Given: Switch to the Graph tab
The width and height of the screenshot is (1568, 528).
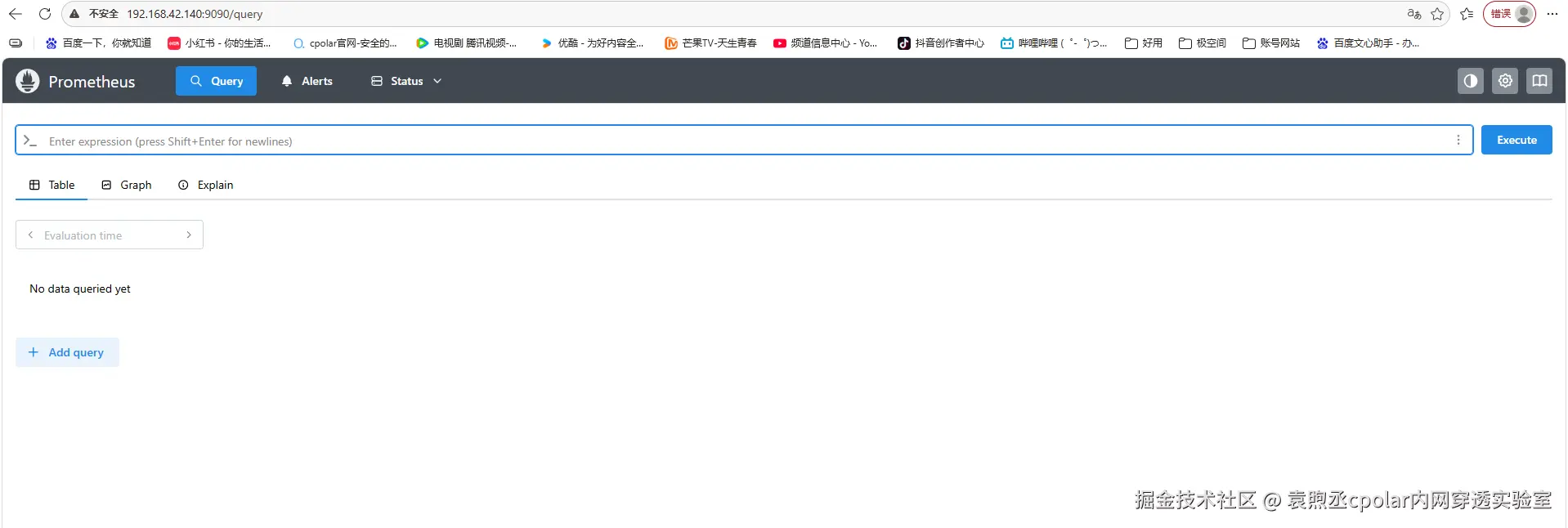Looking at the screenshot, I should click(127, 185).
